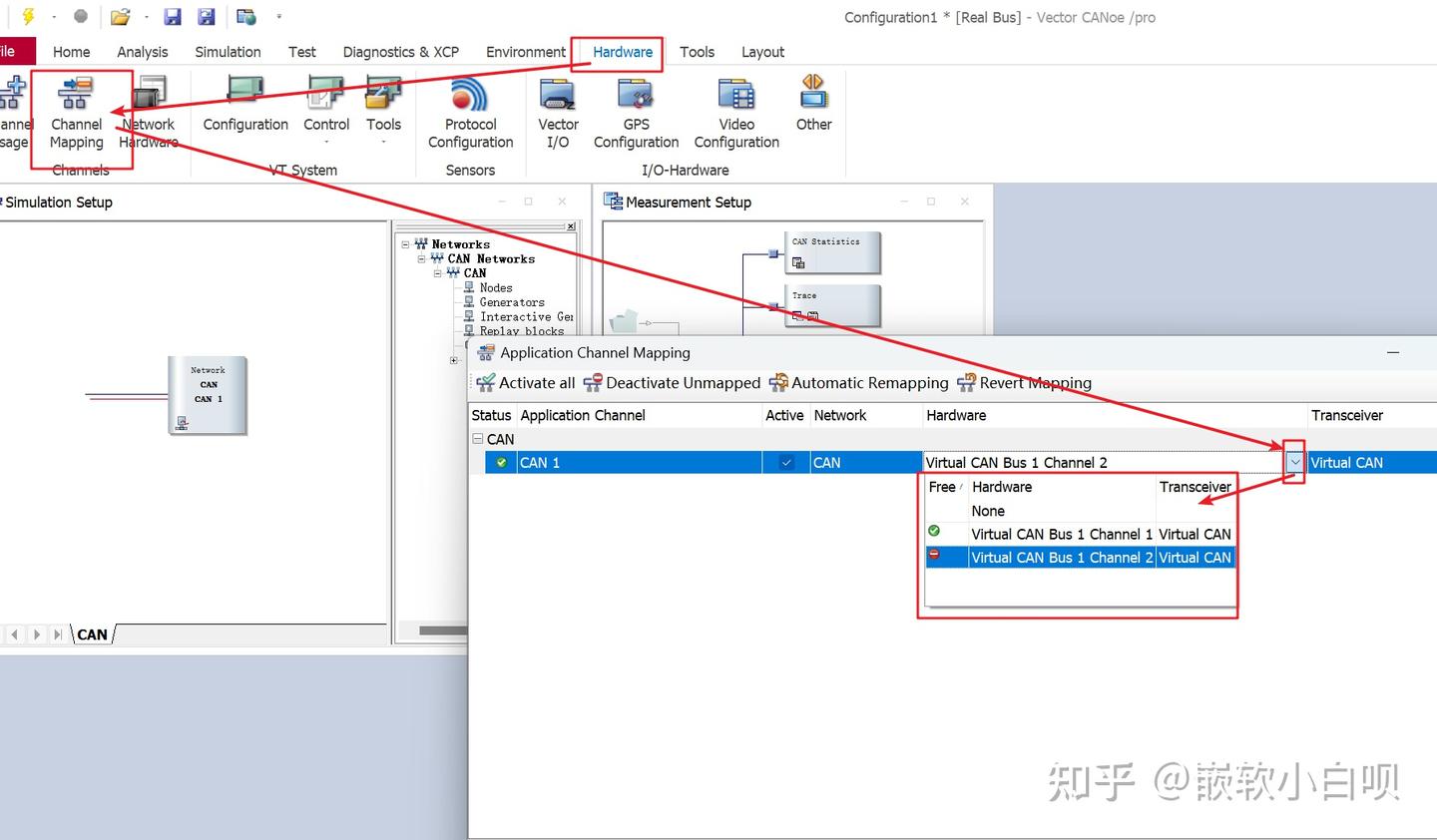Click Activate all in Channel Mapping
Screen dimensions: 1437x840
tap(526, 383)
